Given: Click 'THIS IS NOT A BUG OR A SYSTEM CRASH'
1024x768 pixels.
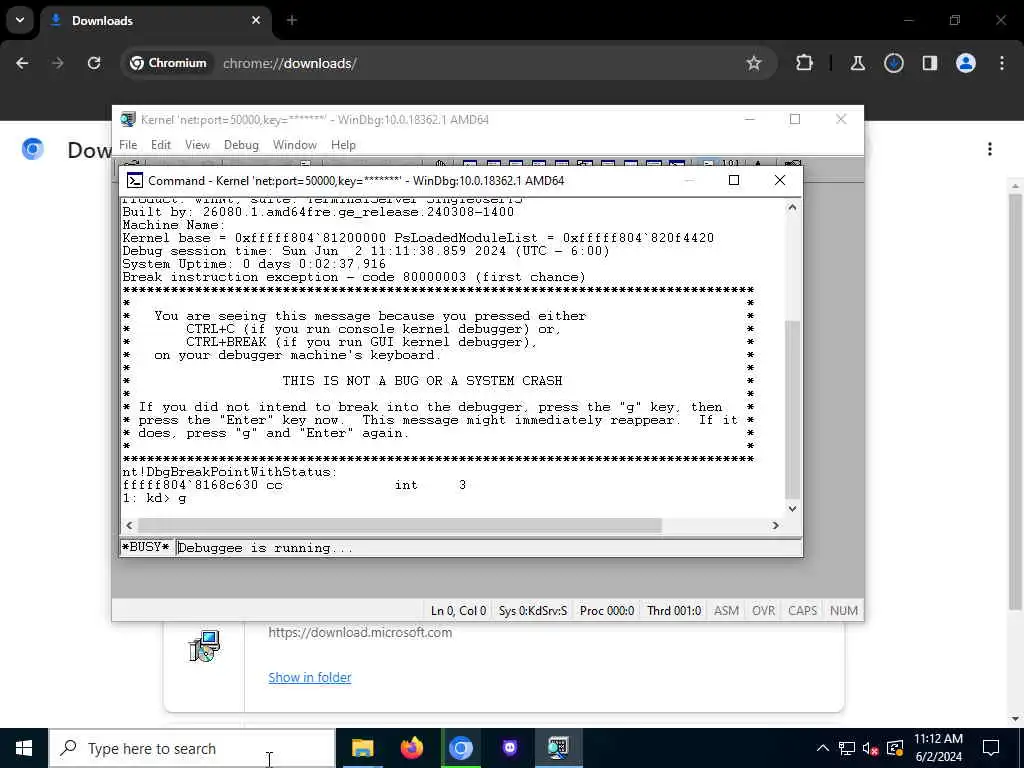Looking at the screenshot, I should pyautogui.click(x=422, y=381).
